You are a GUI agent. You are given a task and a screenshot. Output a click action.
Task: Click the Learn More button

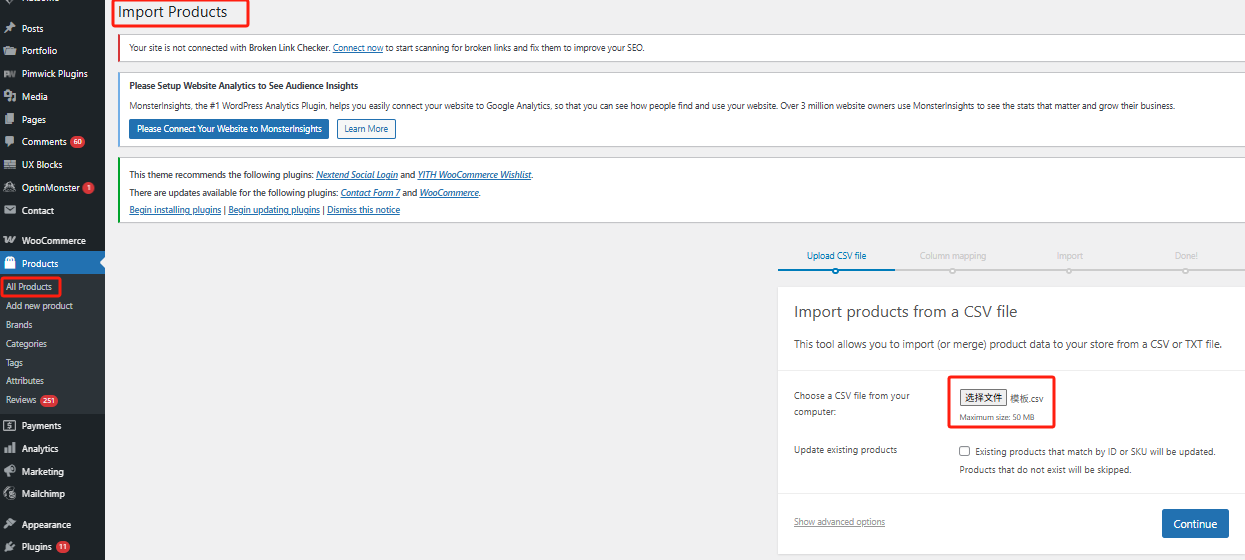[366, 129]
